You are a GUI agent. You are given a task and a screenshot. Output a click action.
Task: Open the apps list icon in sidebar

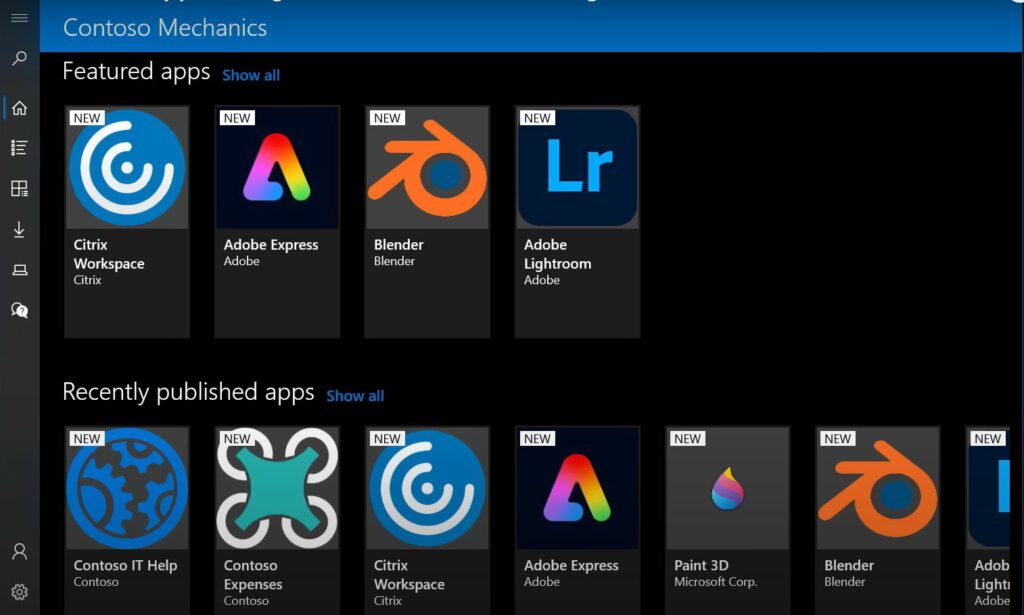pos(20,148)
